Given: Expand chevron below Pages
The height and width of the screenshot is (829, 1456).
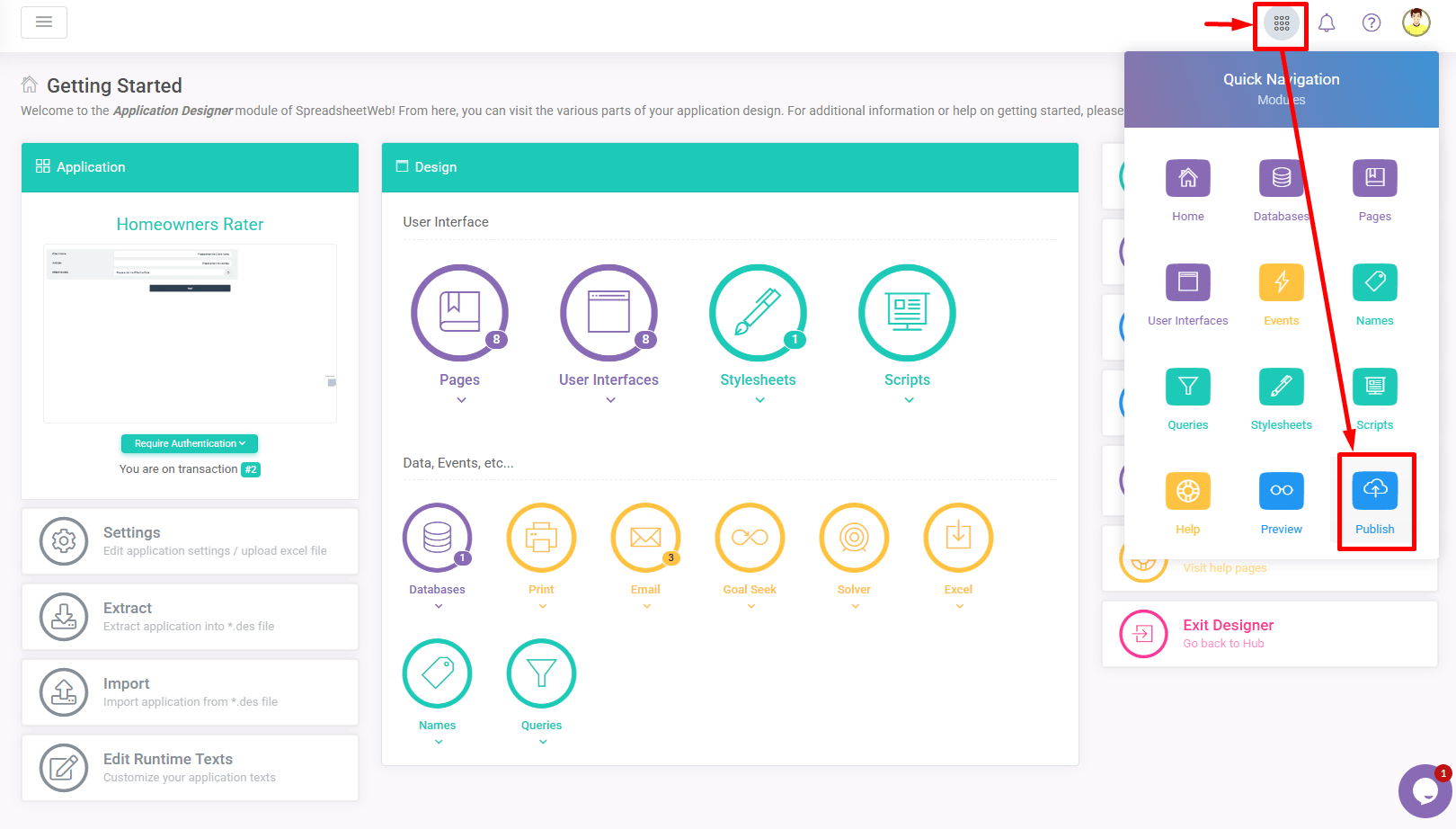Looking at the screenshot, I should tap(461, 400).
